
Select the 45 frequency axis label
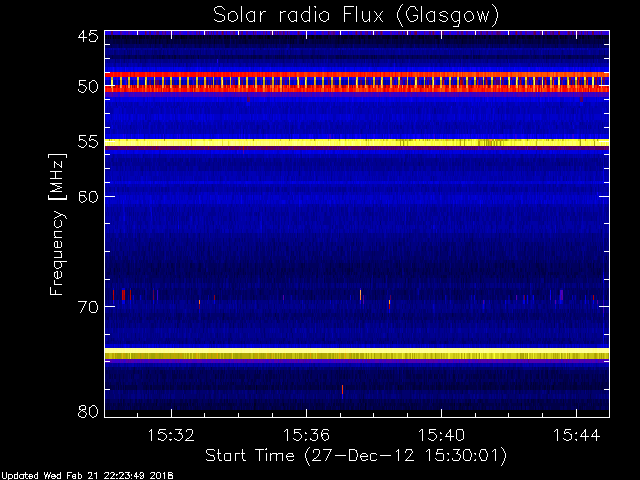(x=88, y=37)
